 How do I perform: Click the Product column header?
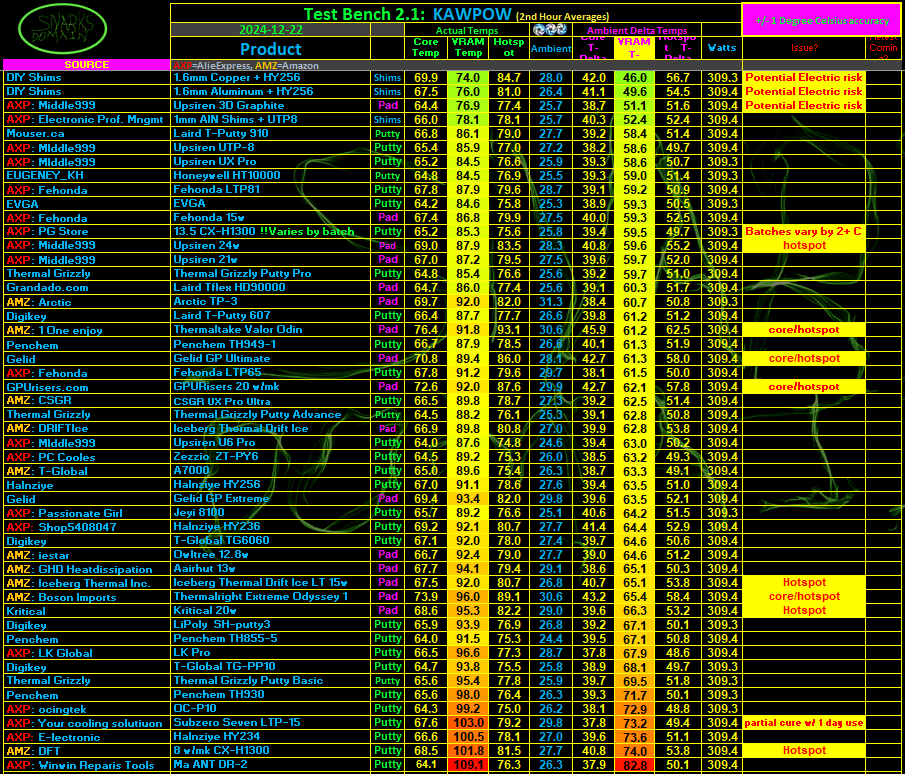tap(271, 49)
